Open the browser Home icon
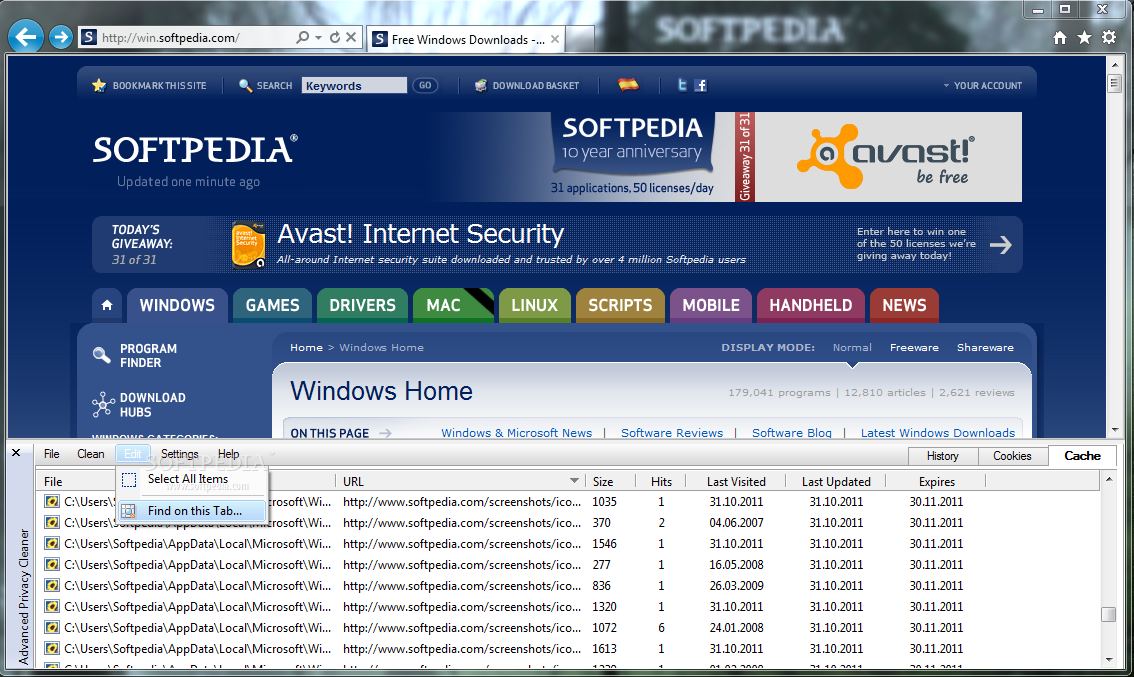Screen dimensions: 1134x677 (x=1060, y=38)
